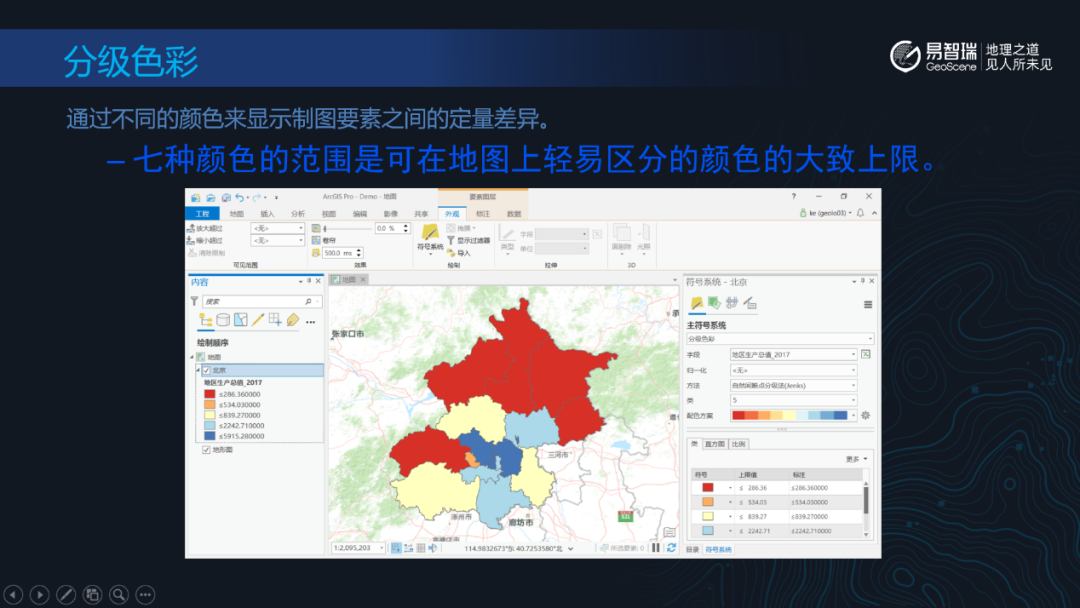Screen dimensions: 1080x608
Task: Open Primary symbology tab icon in Symbology pane
Action: coord(696,303)
